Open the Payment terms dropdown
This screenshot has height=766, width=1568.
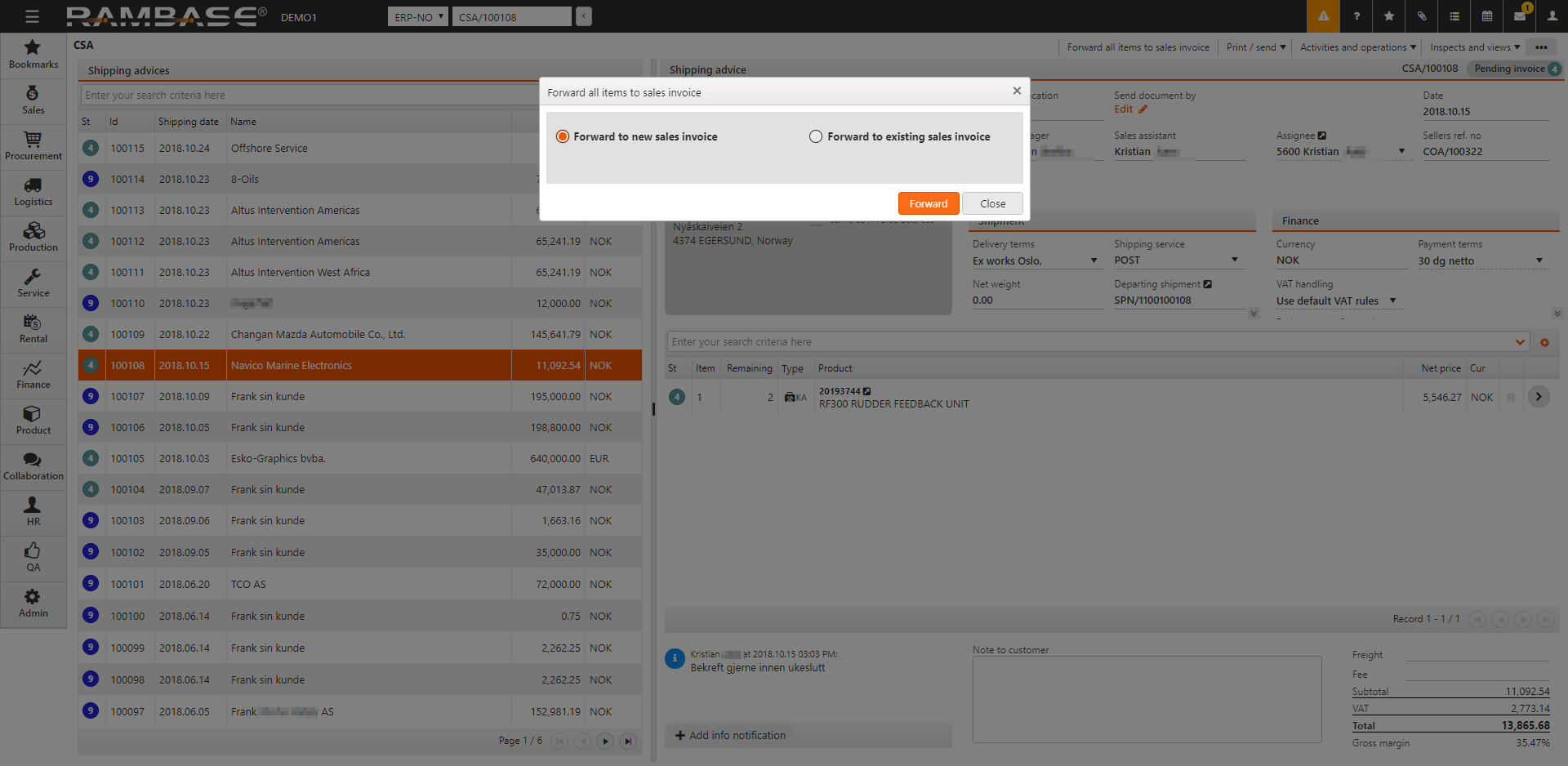1539,261
